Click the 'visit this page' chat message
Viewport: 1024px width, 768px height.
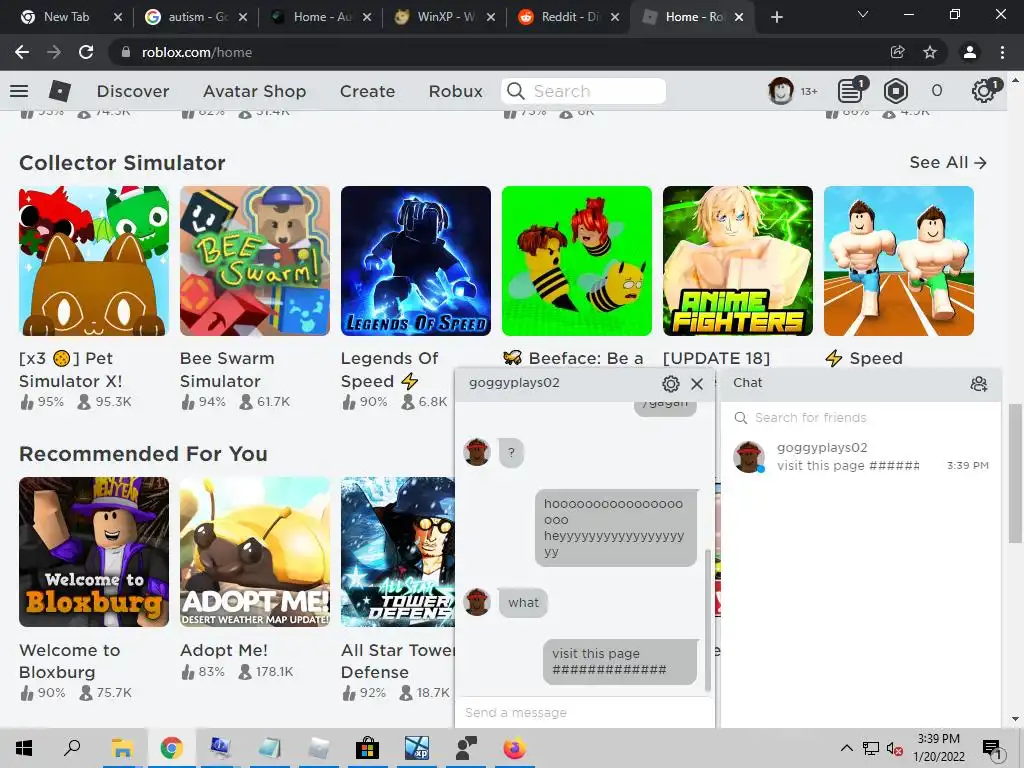(x=620, y=662)
